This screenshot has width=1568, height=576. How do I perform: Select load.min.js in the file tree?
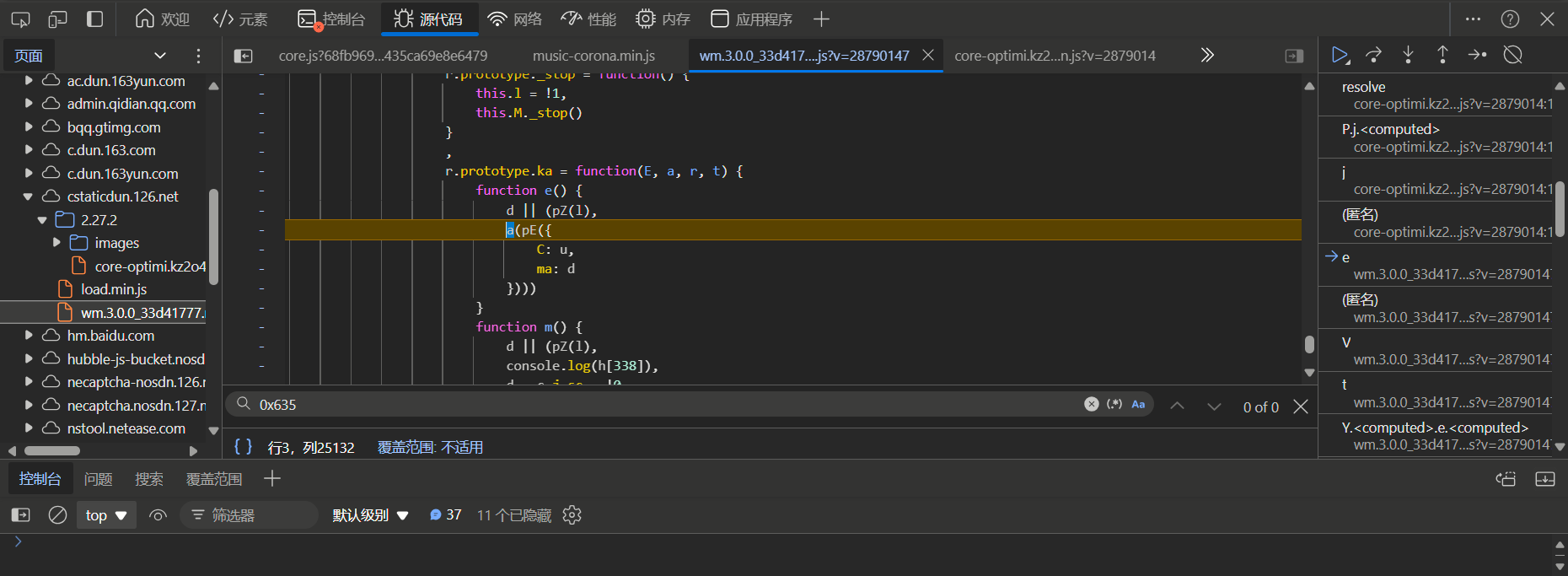[x=114, y=289]
